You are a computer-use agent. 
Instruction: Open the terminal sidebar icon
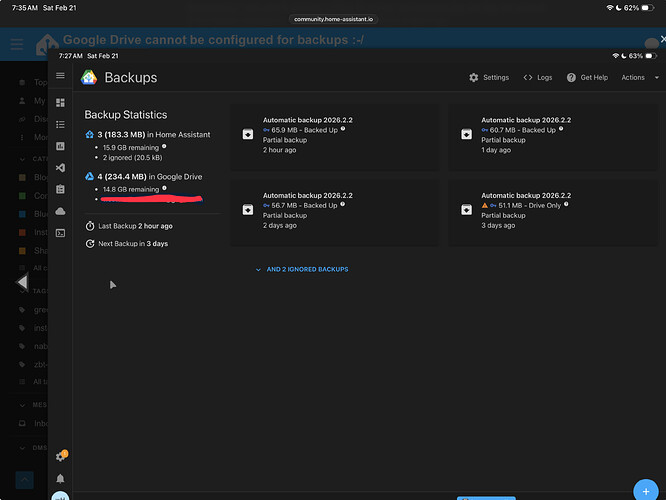tap(60, 233)
